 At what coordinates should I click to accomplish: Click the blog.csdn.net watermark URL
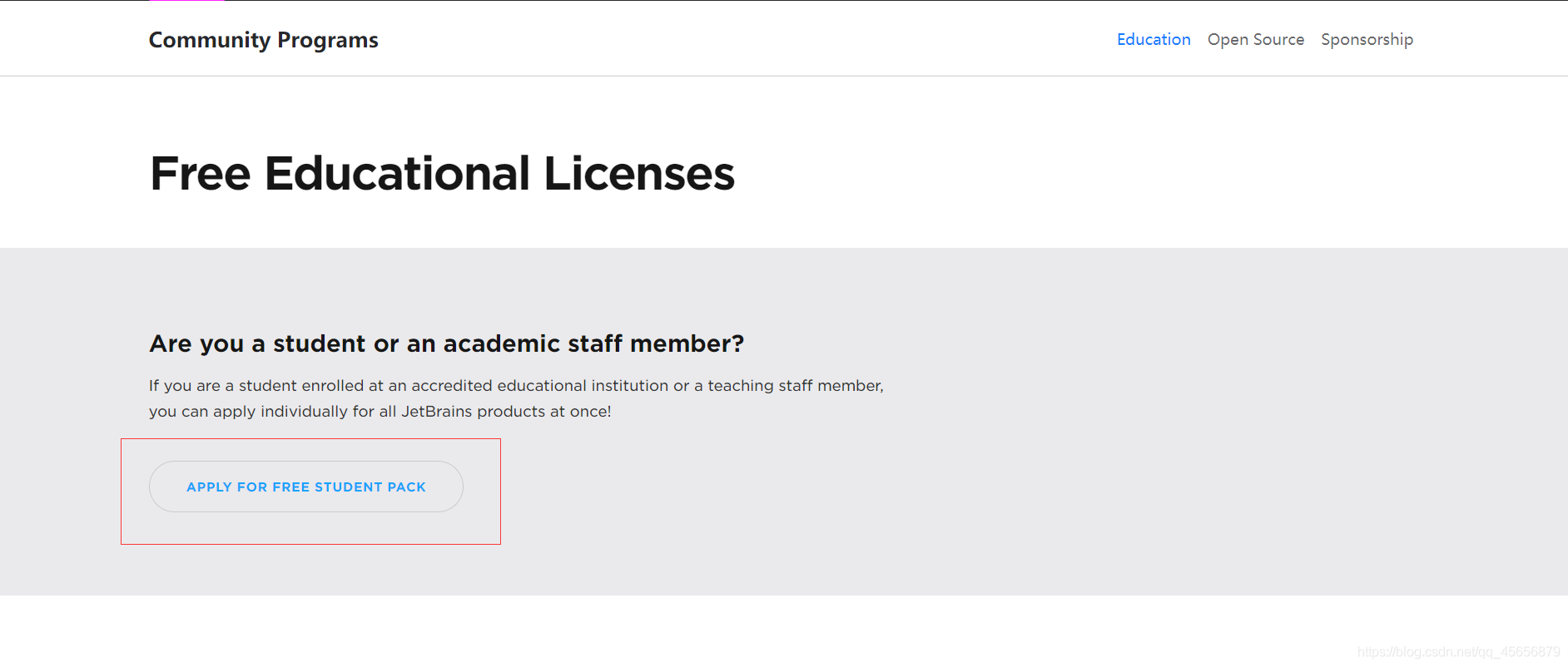click(1458, 652)
